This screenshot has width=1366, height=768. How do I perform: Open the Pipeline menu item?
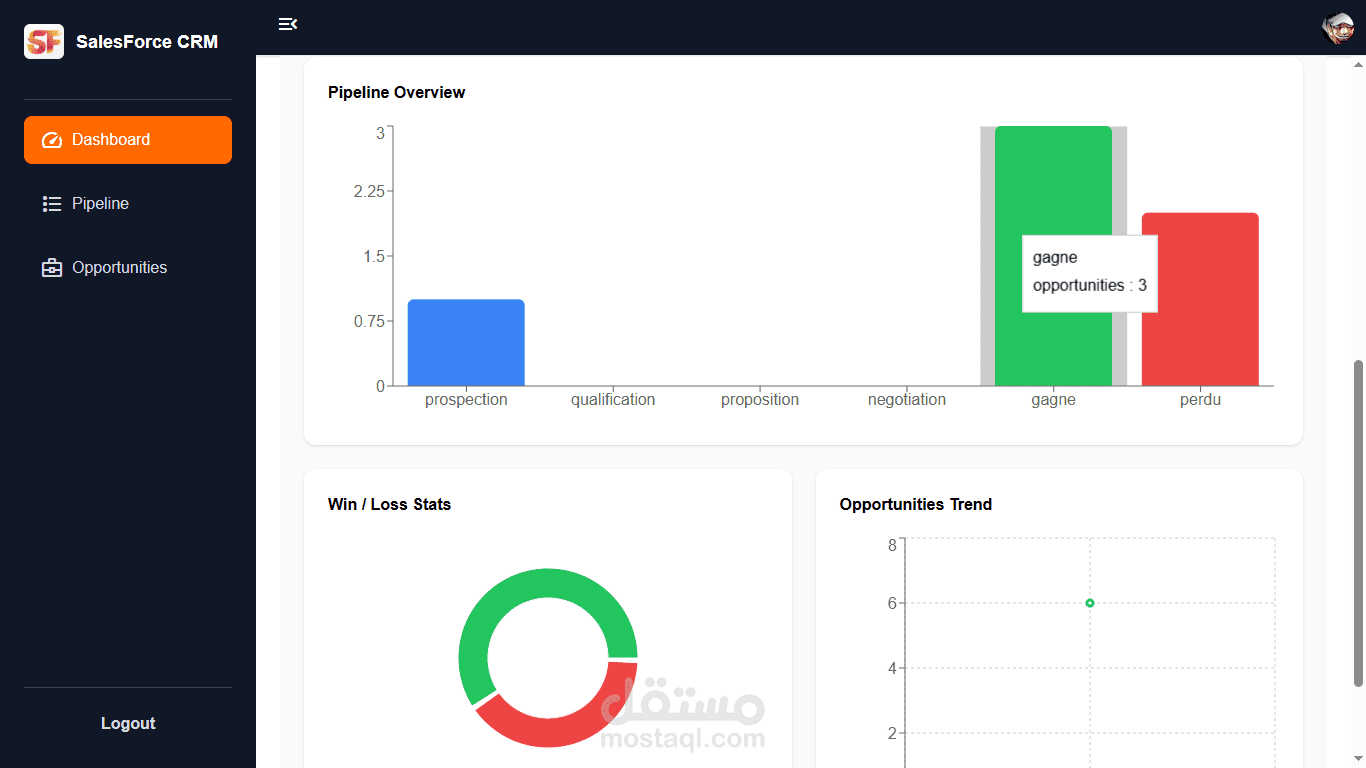pos(128,204)
